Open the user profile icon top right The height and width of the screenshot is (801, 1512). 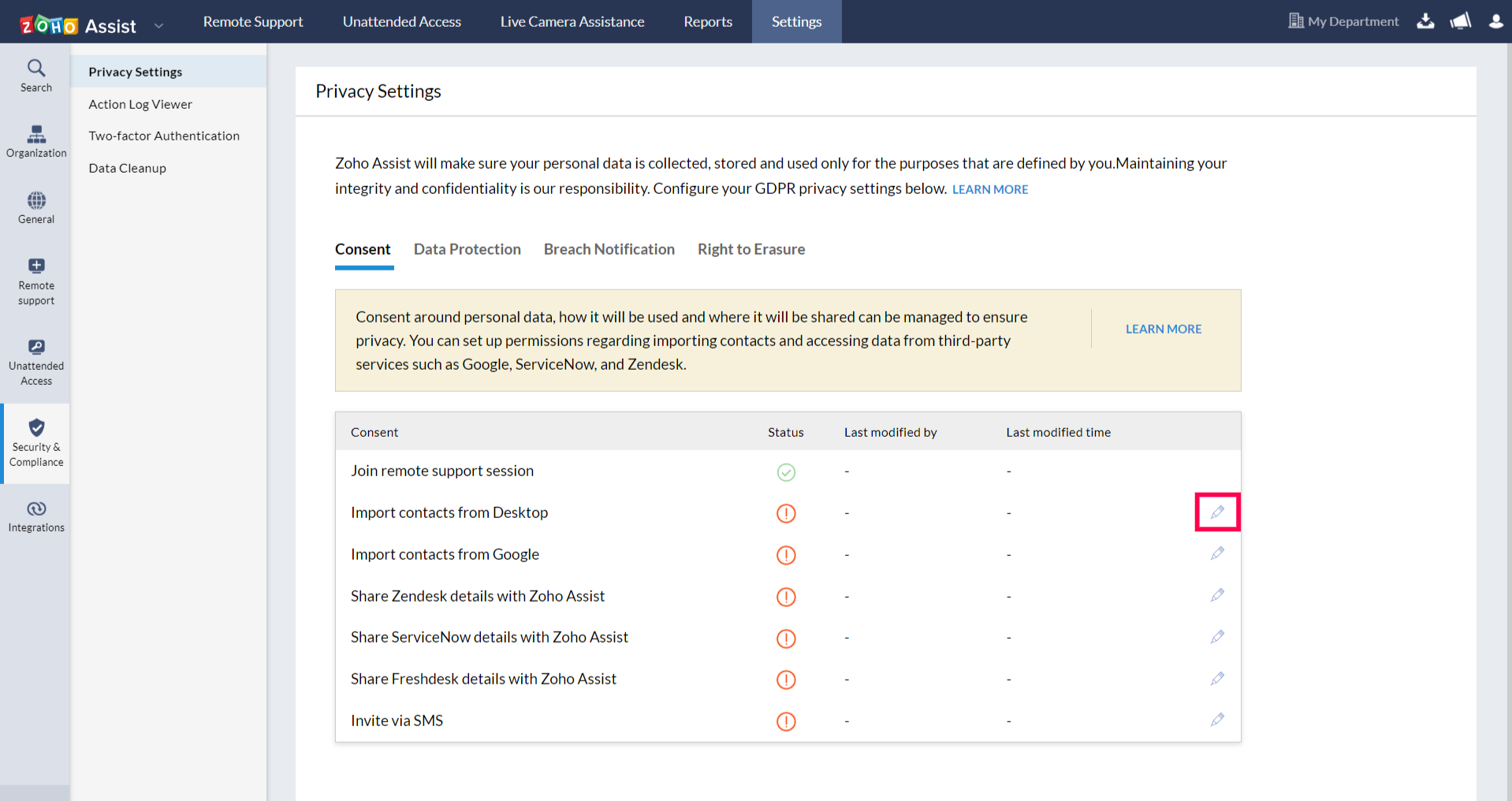(1495, 21)
